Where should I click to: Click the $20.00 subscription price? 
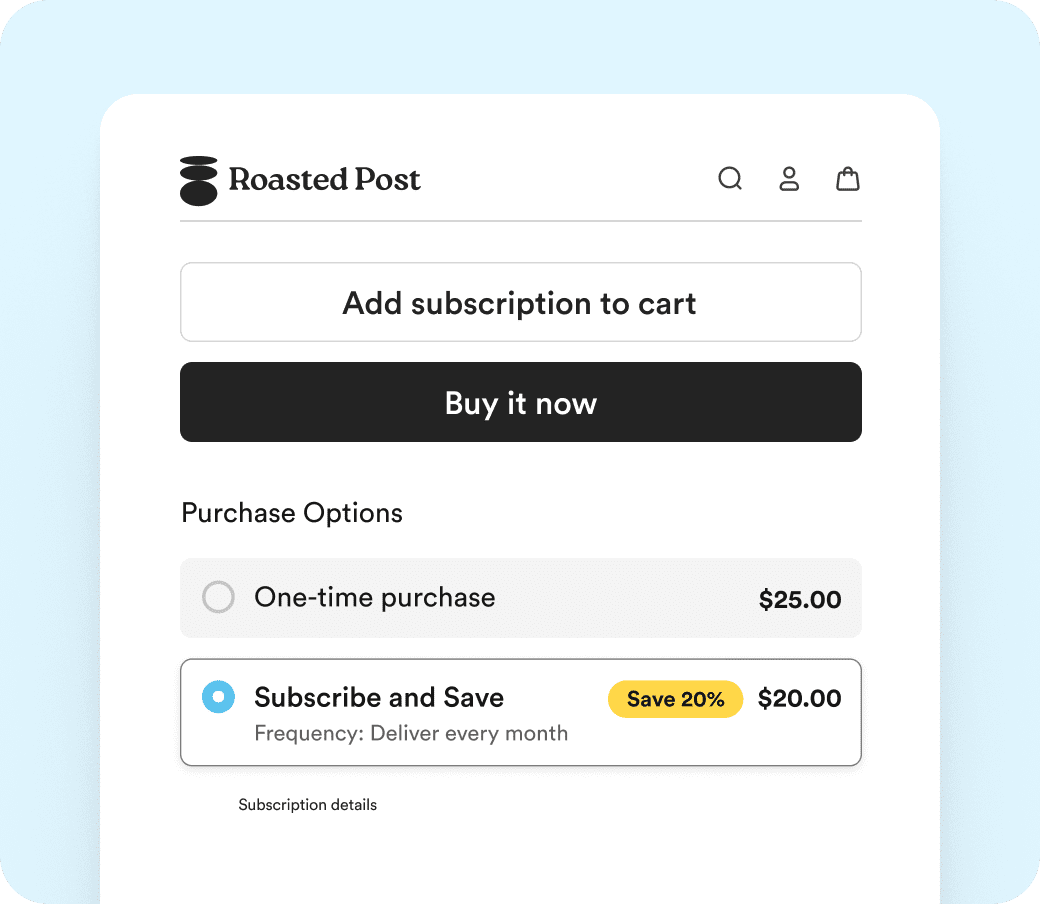tap(799, 699)
